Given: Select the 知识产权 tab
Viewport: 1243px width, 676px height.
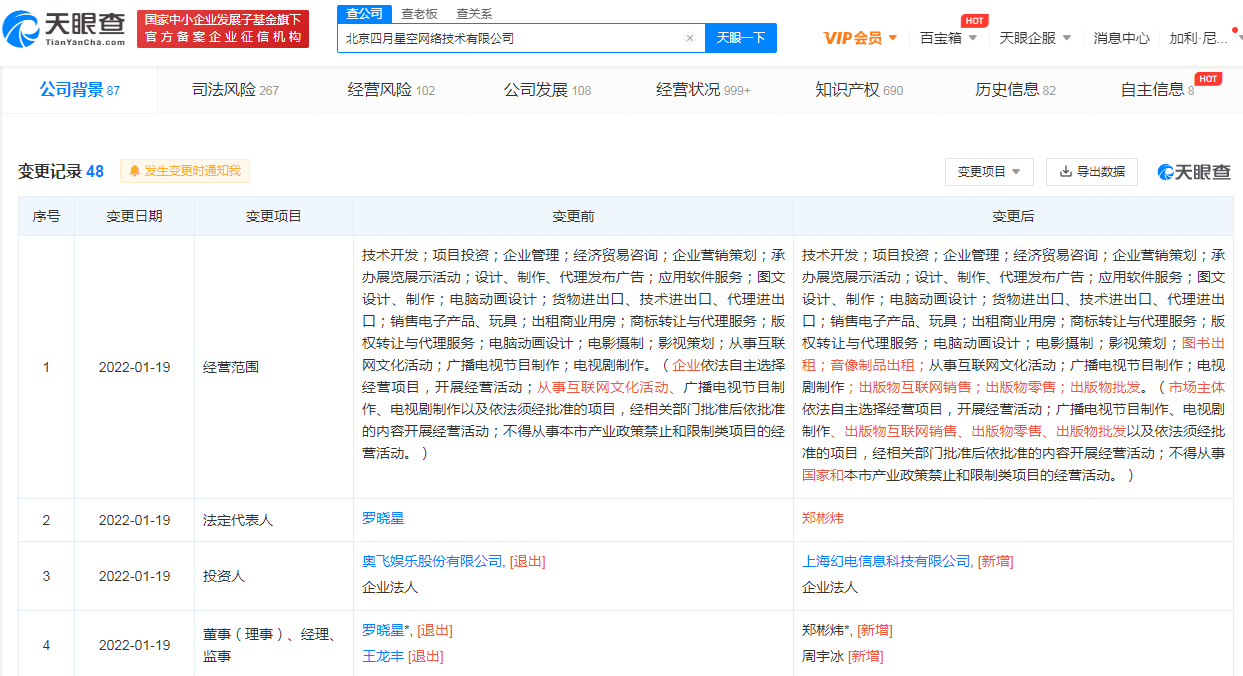Looking at the screenshot, I should pyautogui.click(x=858, y=90).
